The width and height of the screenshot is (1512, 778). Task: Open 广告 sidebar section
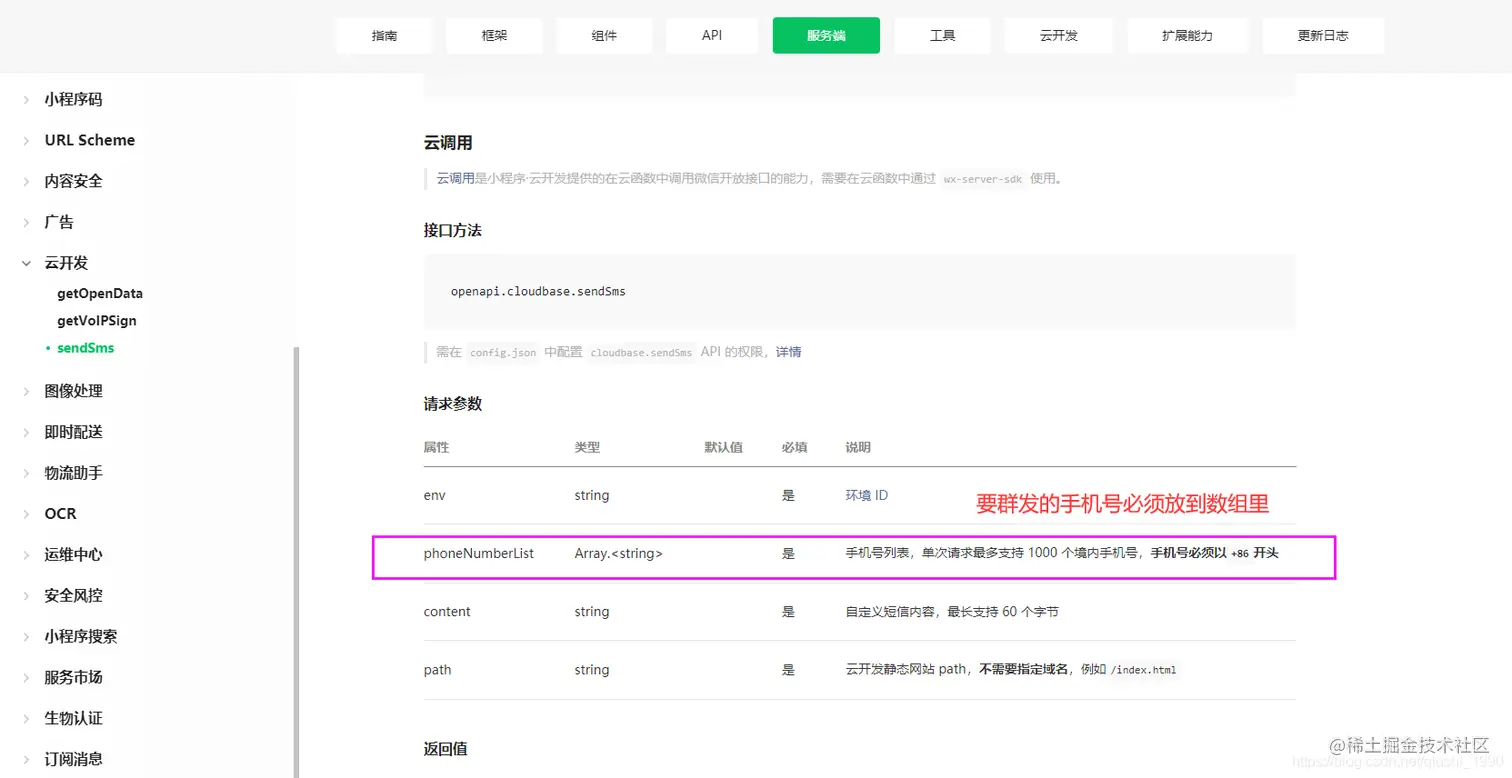(59, 223)
